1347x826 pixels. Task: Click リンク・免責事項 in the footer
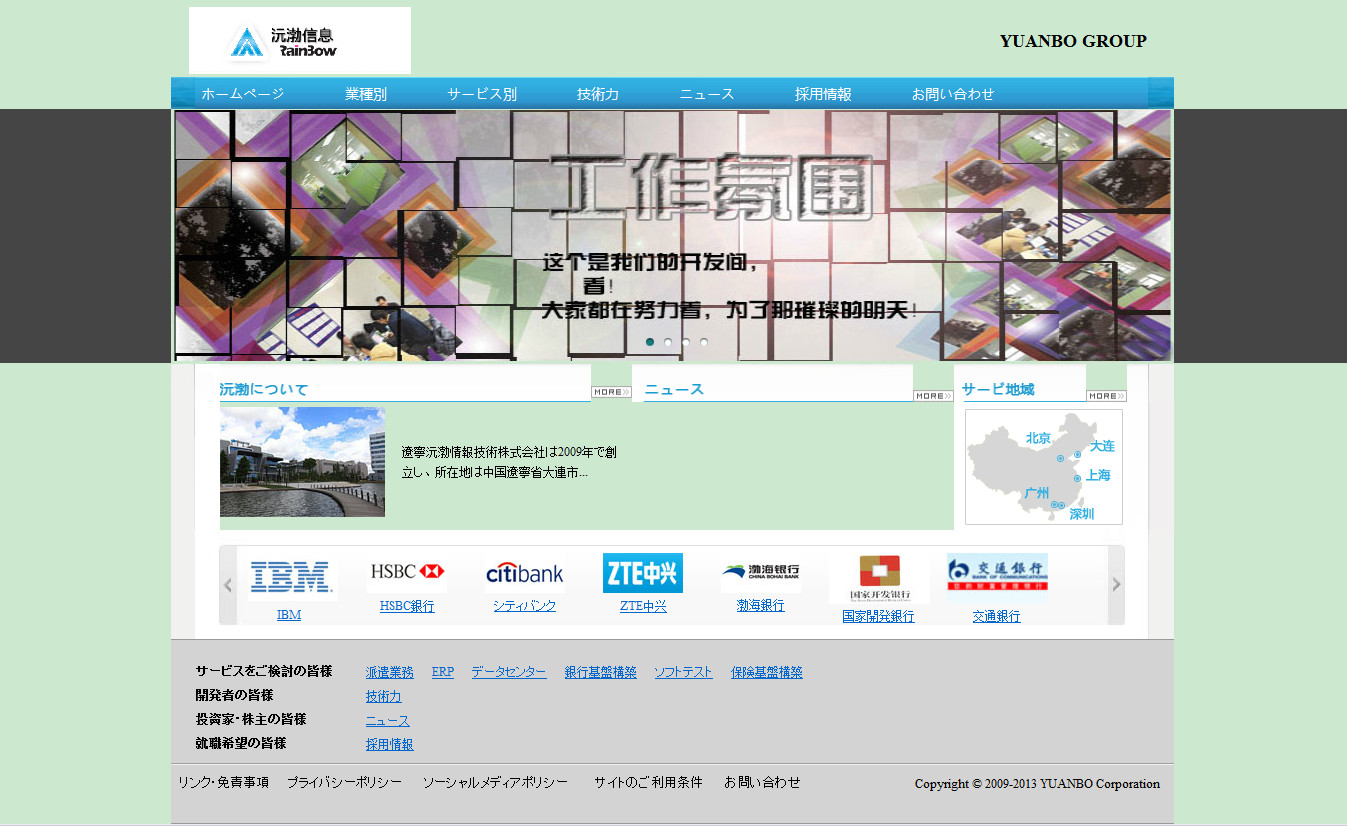(x=224, y=782)
